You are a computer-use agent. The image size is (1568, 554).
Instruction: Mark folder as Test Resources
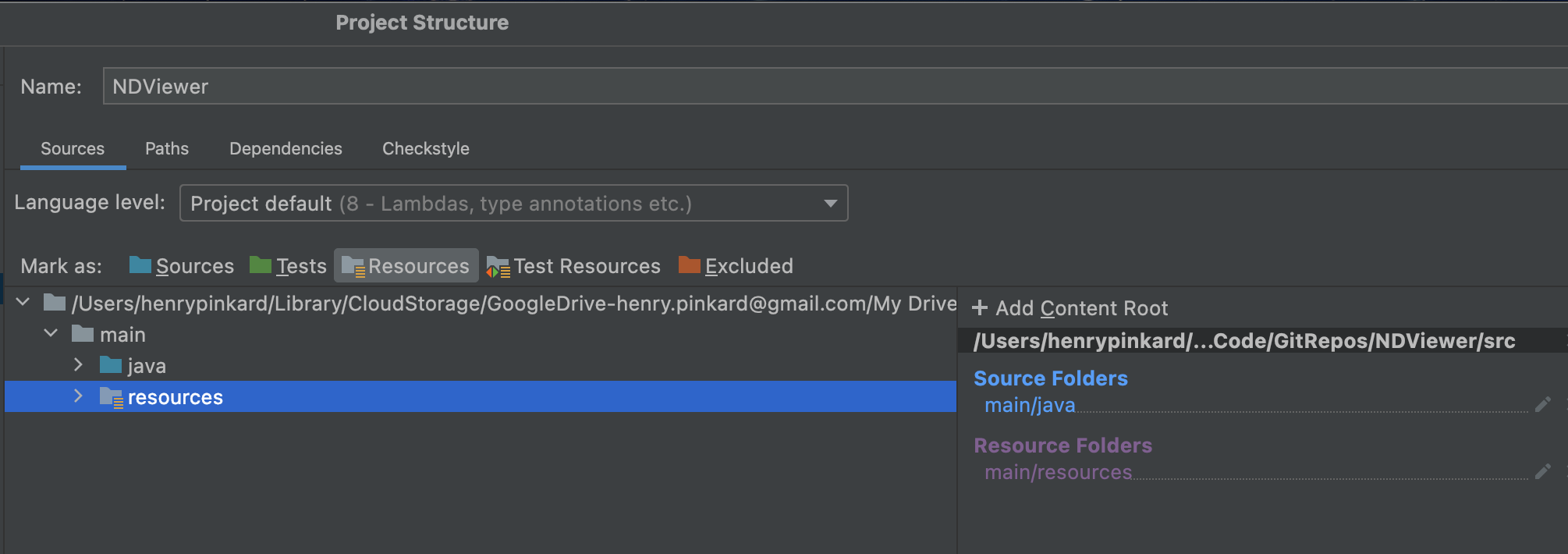pyautogui.click(x=573, y=266)
